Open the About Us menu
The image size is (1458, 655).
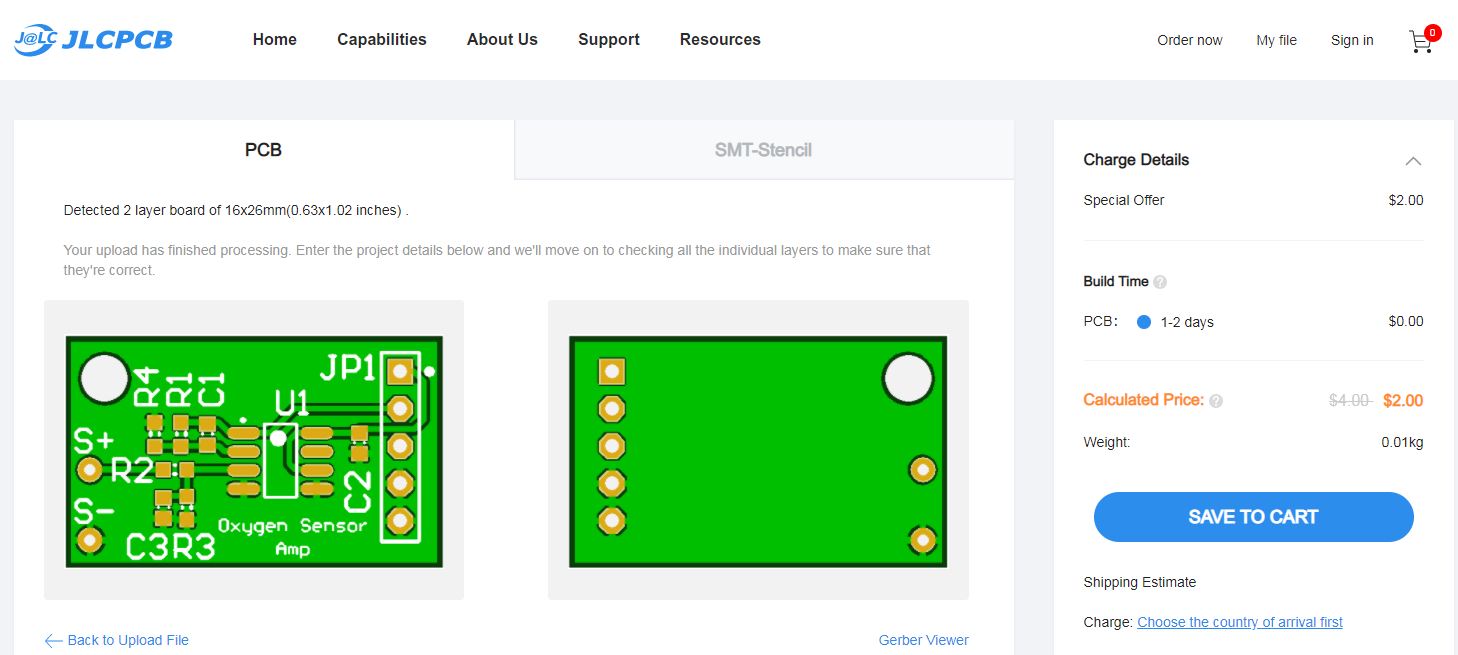[502, 40]
